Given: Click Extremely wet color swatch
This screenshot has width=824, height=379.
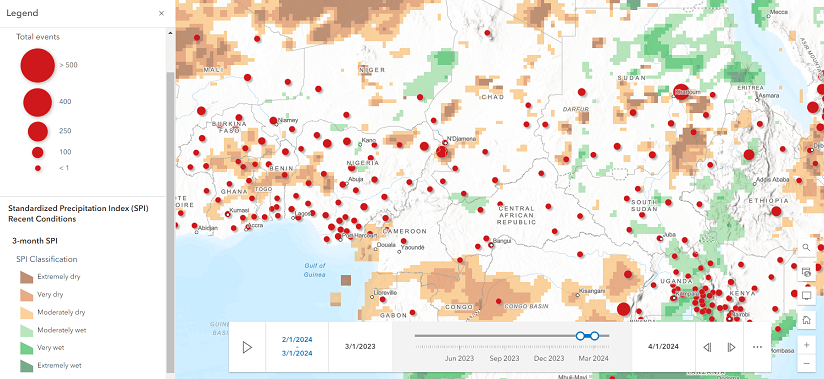Looking at the screenshot, I should click(27, 366).
